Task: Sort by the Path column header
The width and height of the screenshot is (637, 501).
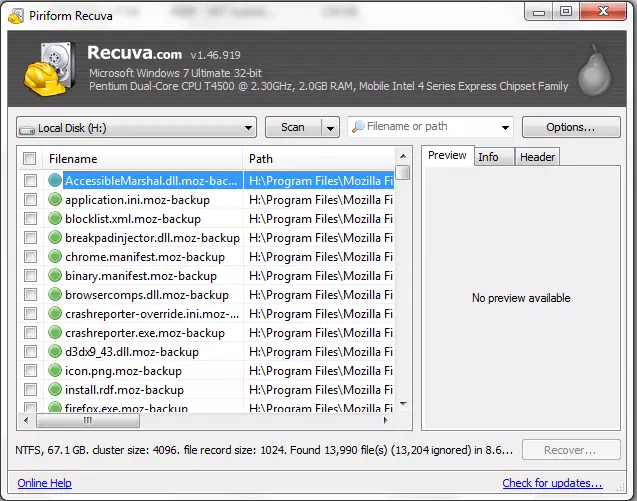Action: [319, 159]
